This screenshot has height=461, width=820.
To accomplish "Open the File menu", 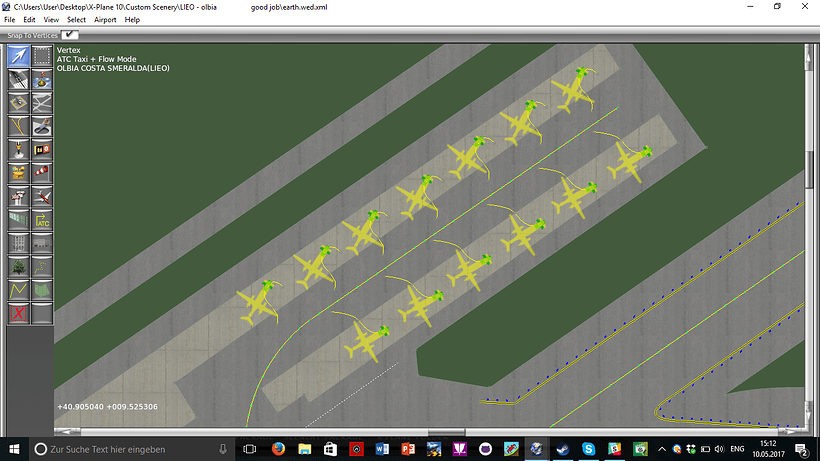I will (x=9, y=20).
